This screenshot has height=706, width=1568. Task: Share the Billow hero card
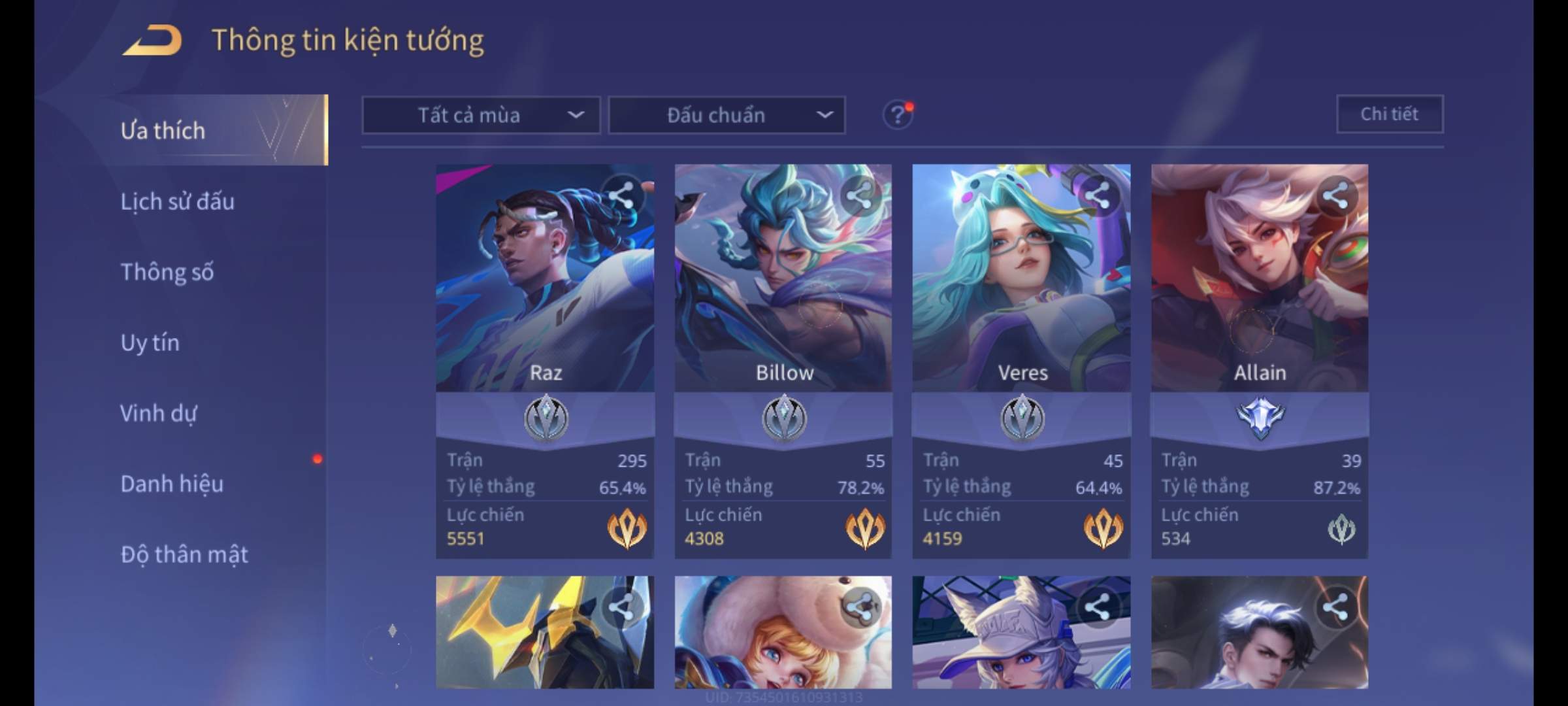[859, 195]
